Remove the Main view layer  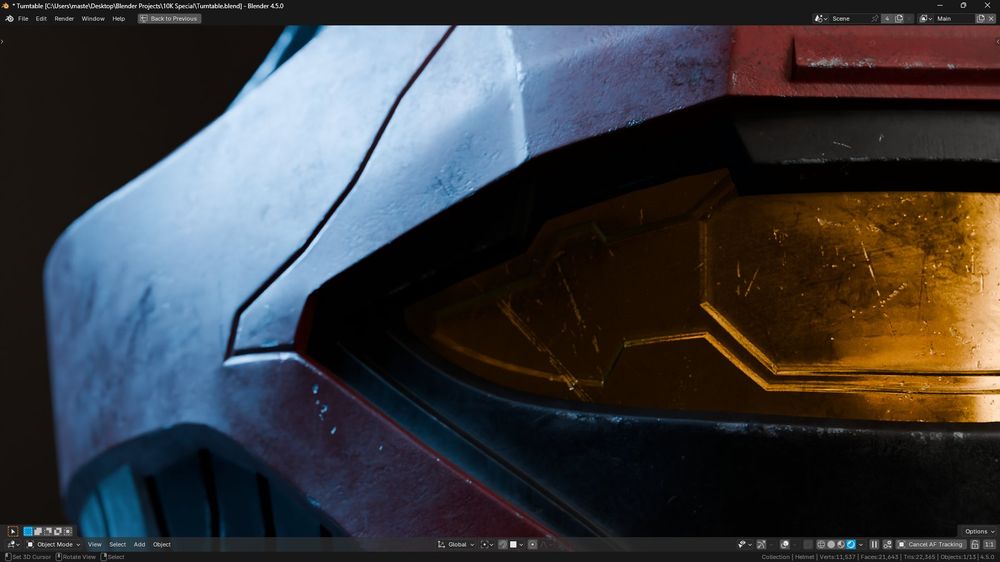[991, 18]
